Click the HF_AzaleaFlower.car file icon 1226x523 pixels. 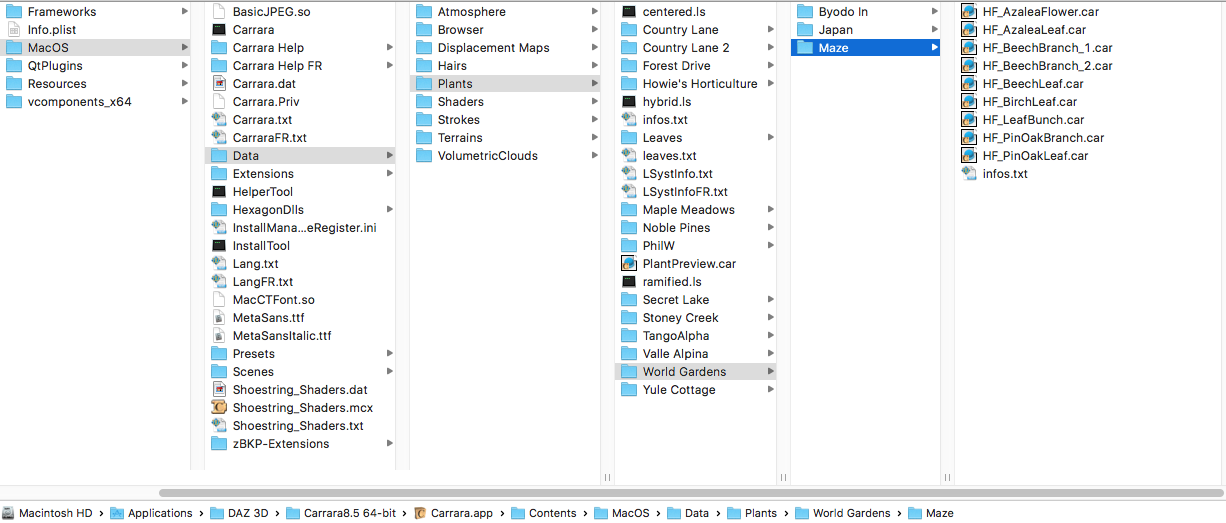click(x=968, y=12)
